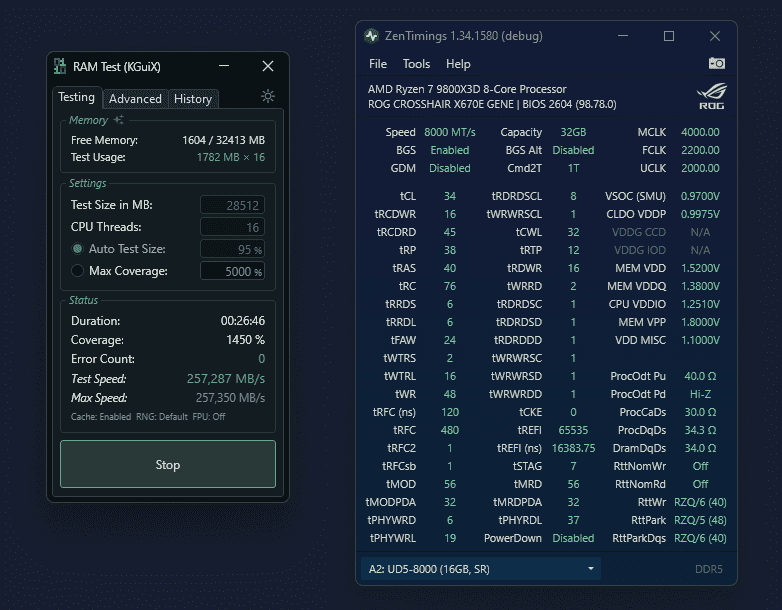Click the MCLK 4000.00 value
The width and height of the screenshot is (782, 610).
(x=700, y=132)
